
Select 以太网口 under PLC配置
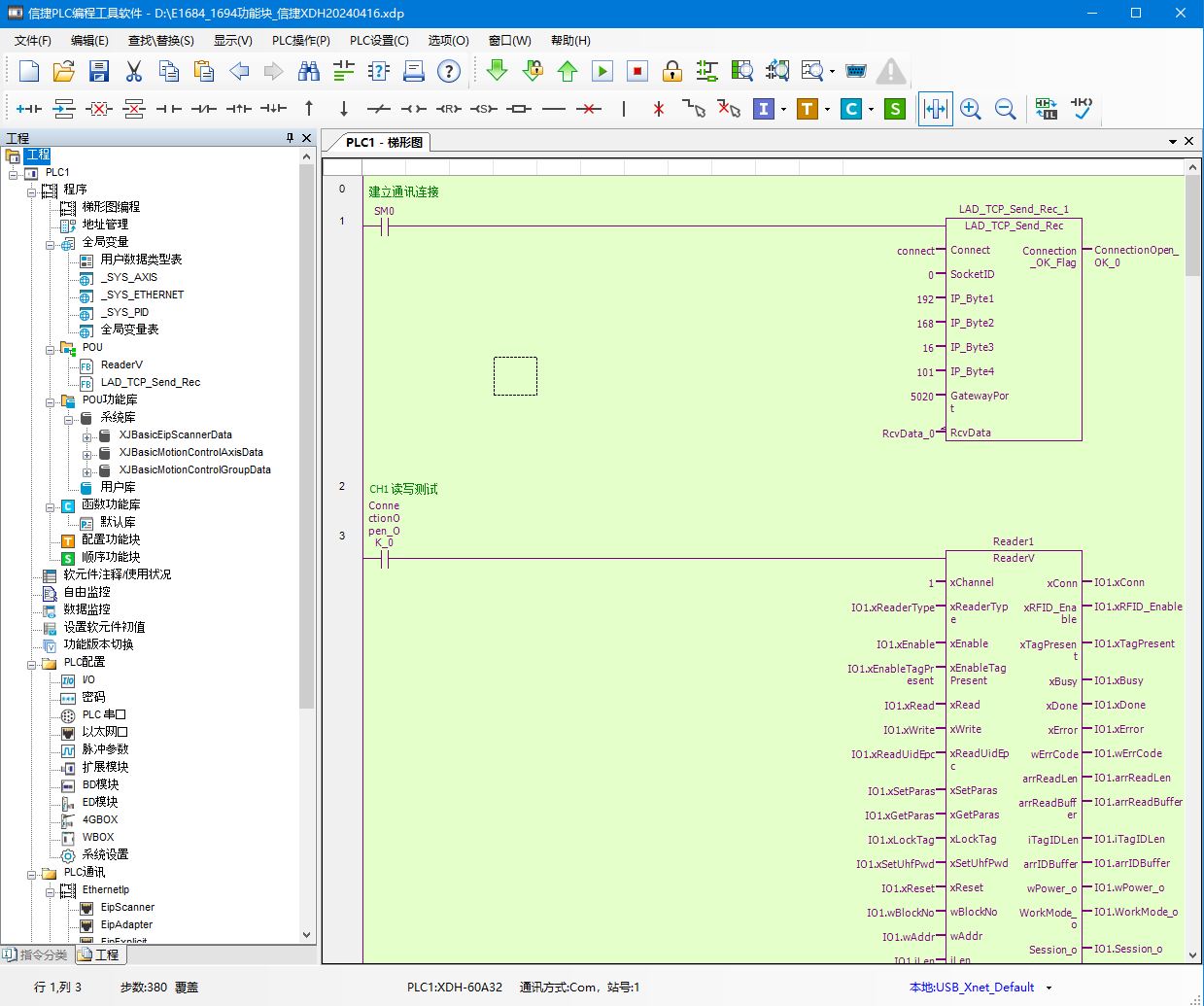tap(105, 732)
